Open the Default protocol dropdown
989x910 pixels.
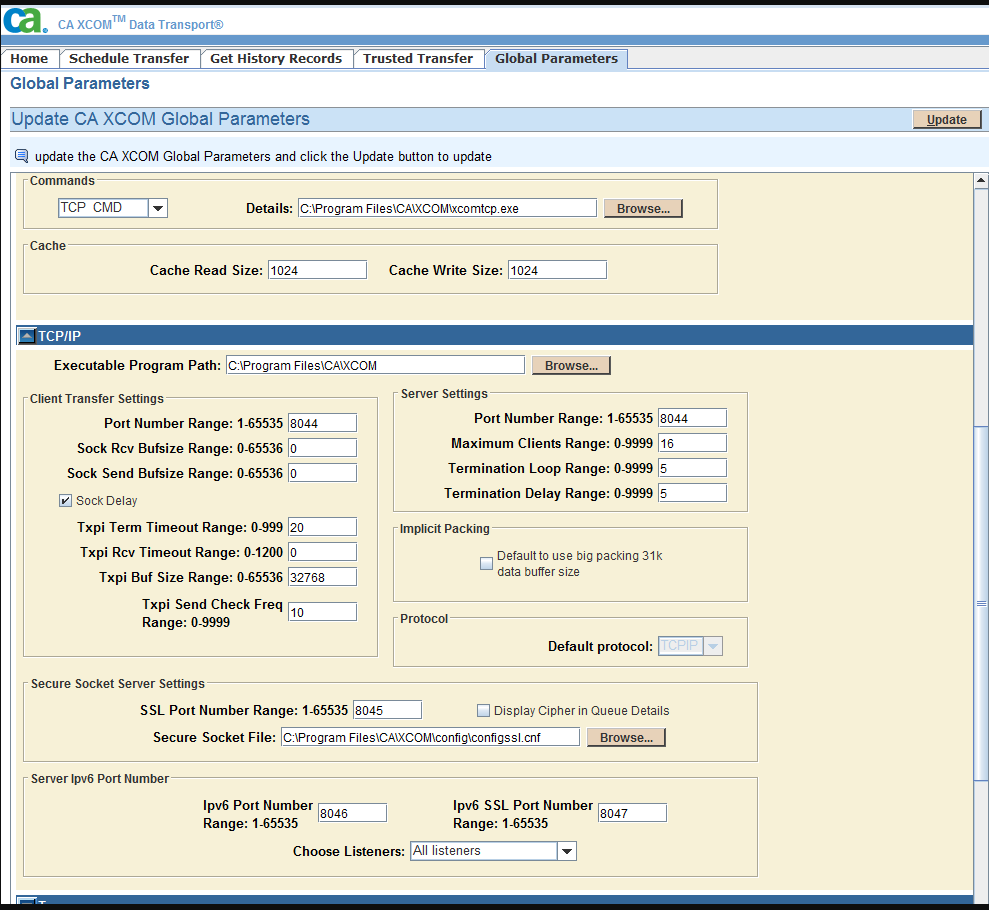(712, 646)
